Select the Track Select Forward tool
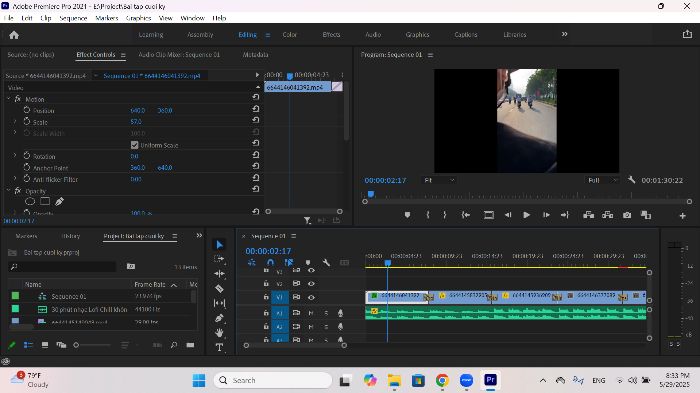Image resolution: width=700 pixels, height=393 pixels. (x=219, y=259)
